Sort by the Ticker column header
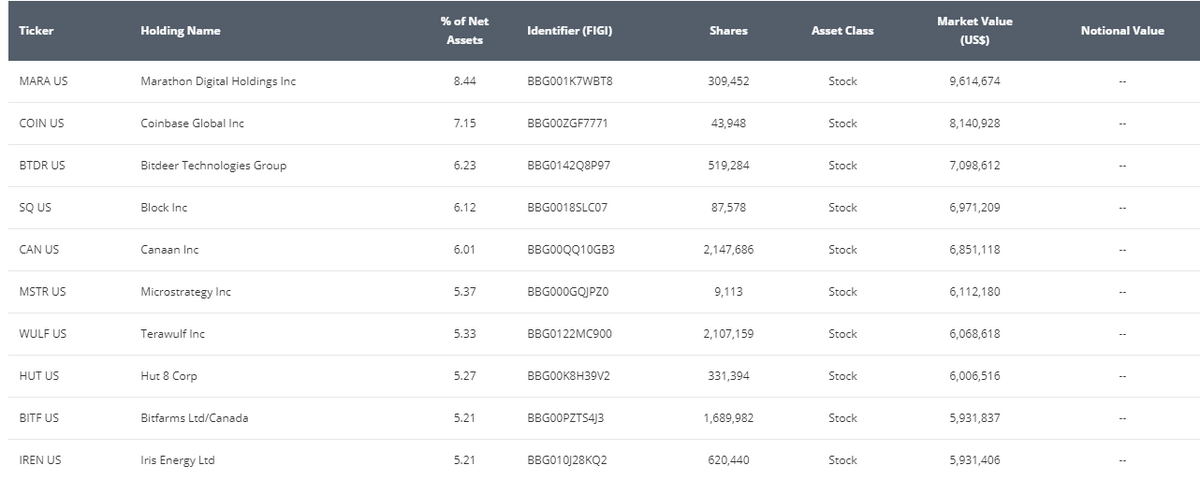 pyautogui.click(x=36, y=31)
